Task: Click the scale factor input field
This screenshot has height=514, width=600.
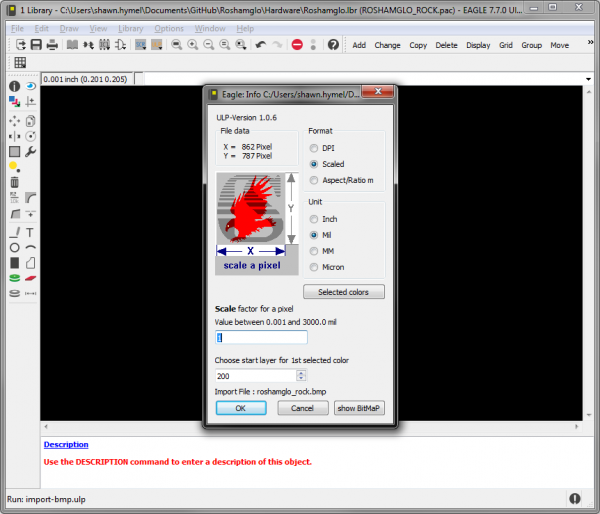Action: pos(261,338)
